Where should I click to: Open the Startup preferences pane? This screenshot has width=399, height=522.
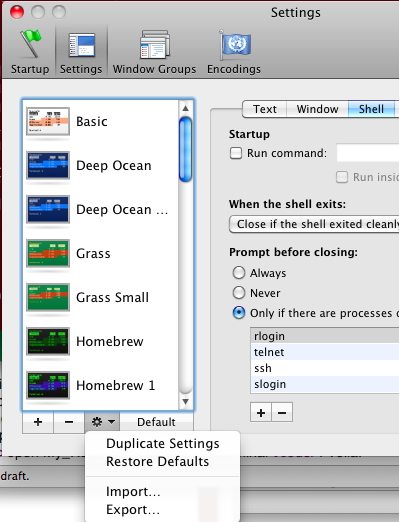click(x=30, y=52)
